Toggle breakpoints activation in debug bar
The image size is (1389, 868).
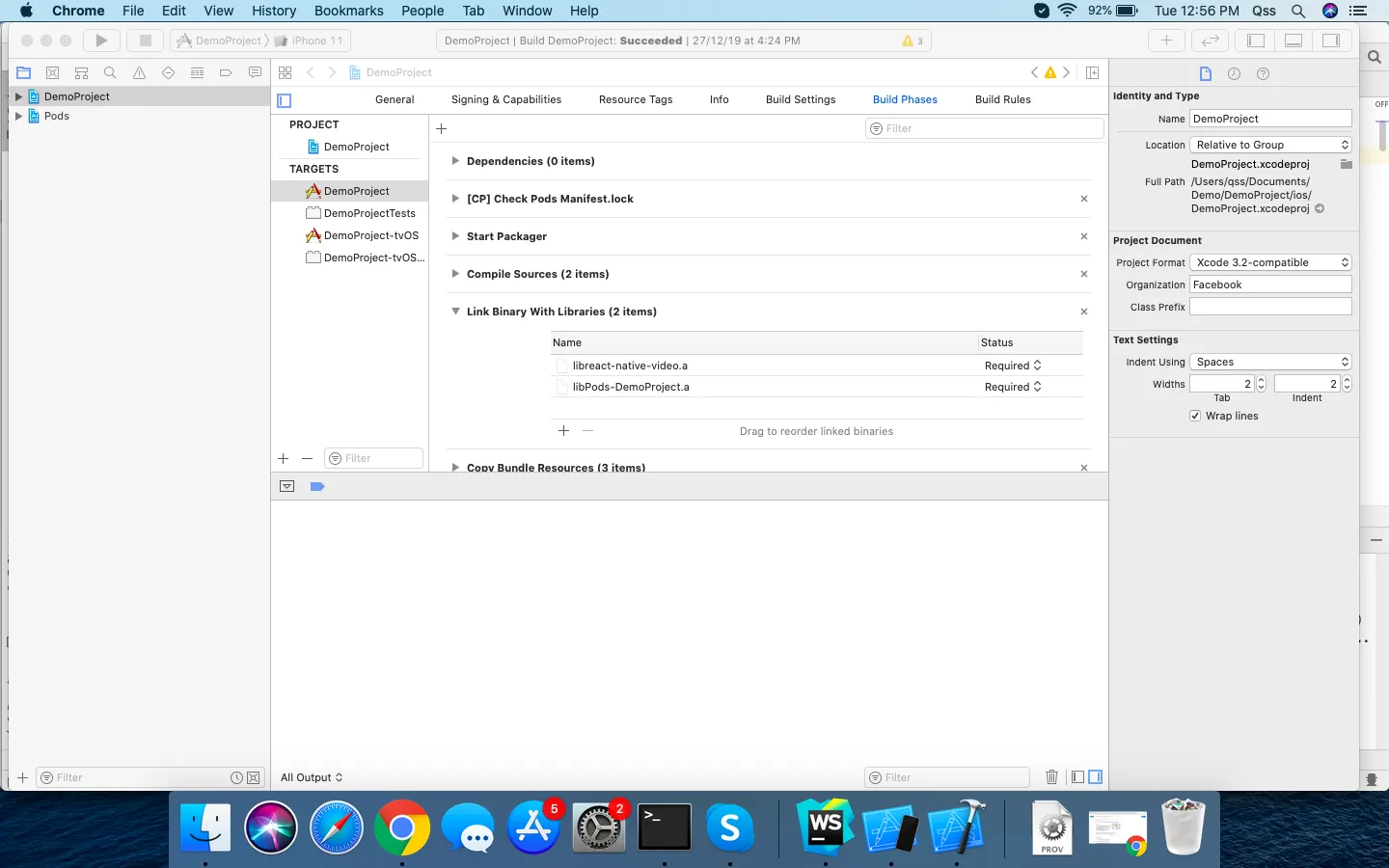(317, 487)
